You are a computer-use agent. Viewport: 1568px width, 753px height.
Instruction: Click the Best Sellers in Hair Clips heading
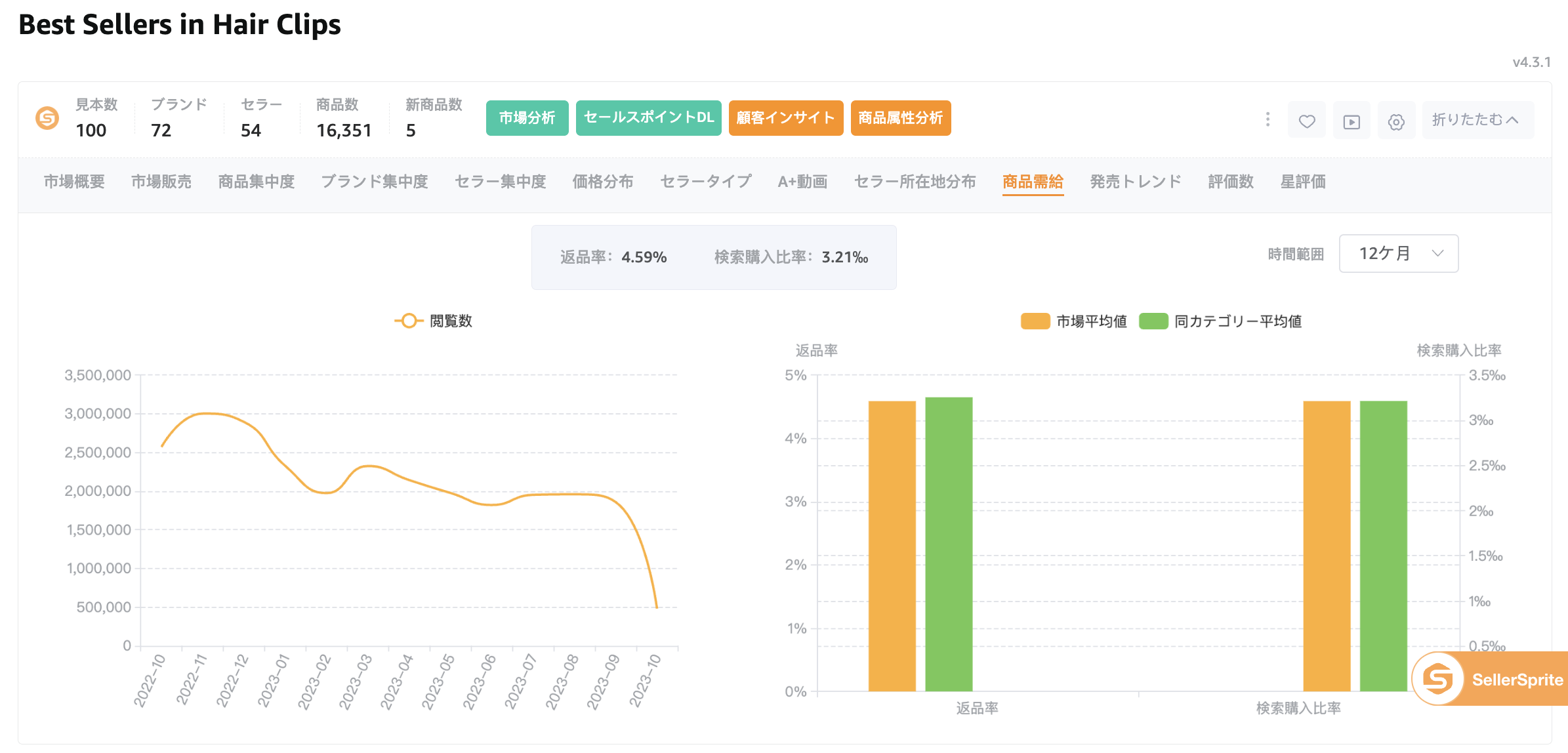(180, 25)
